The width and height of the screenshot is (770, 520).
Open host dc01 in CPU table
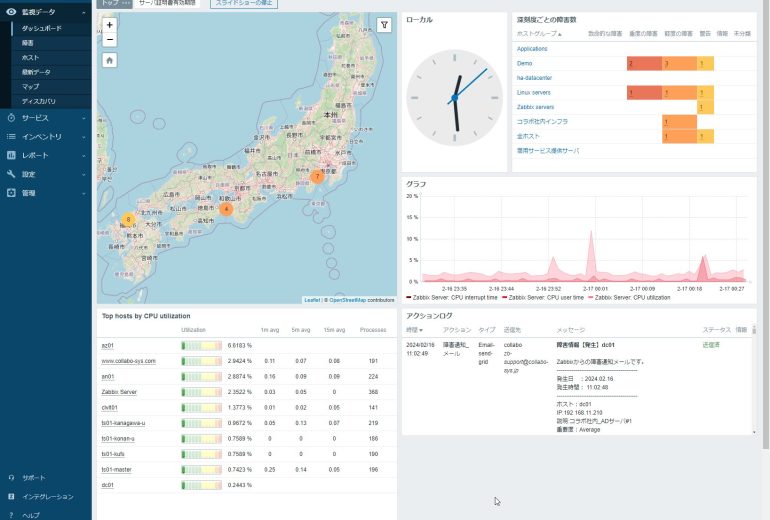click(x=107, y=485)
